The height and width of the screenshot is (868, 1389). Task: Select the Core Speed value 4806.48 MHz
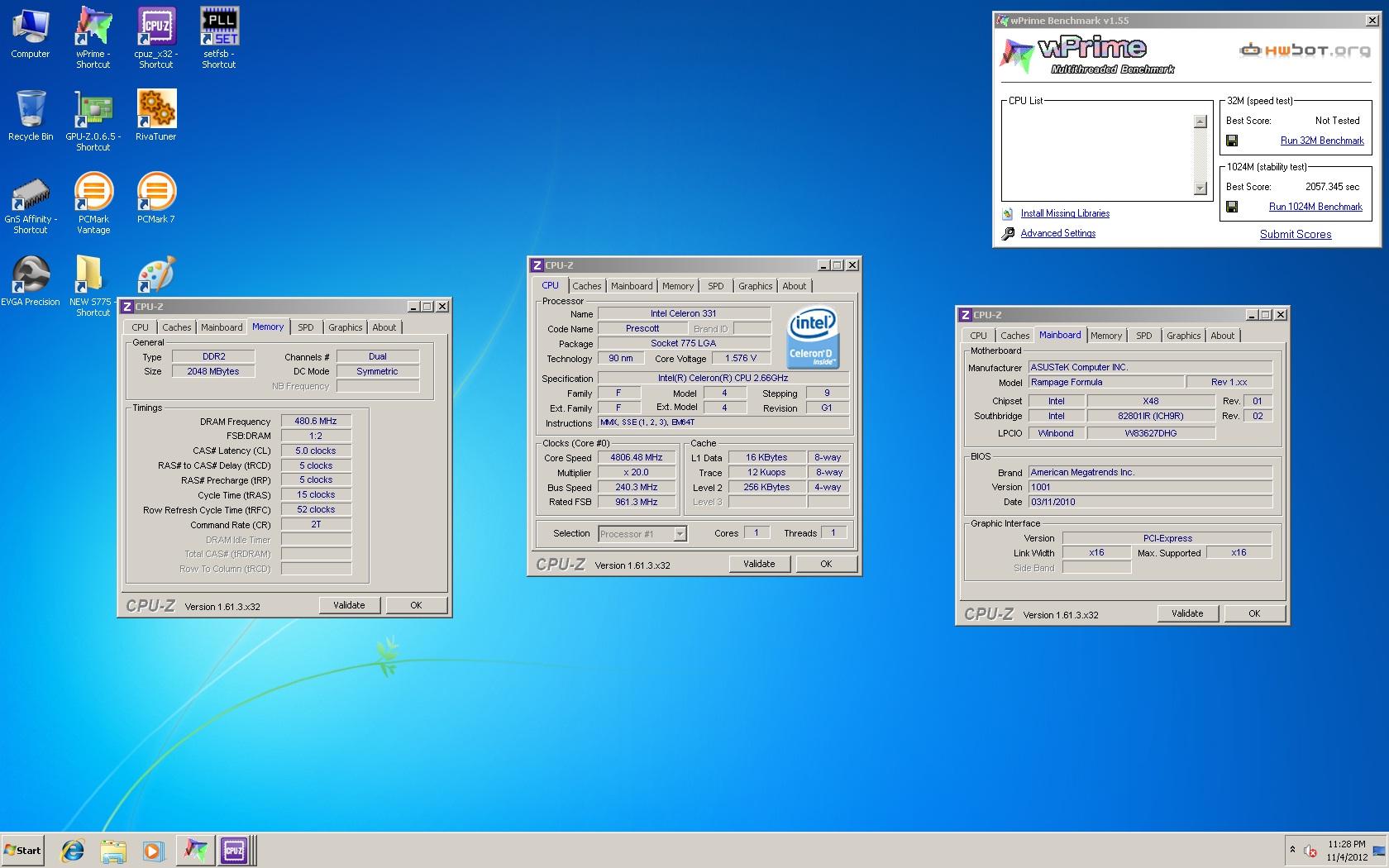pyautogui.click(x=637, y=457)
